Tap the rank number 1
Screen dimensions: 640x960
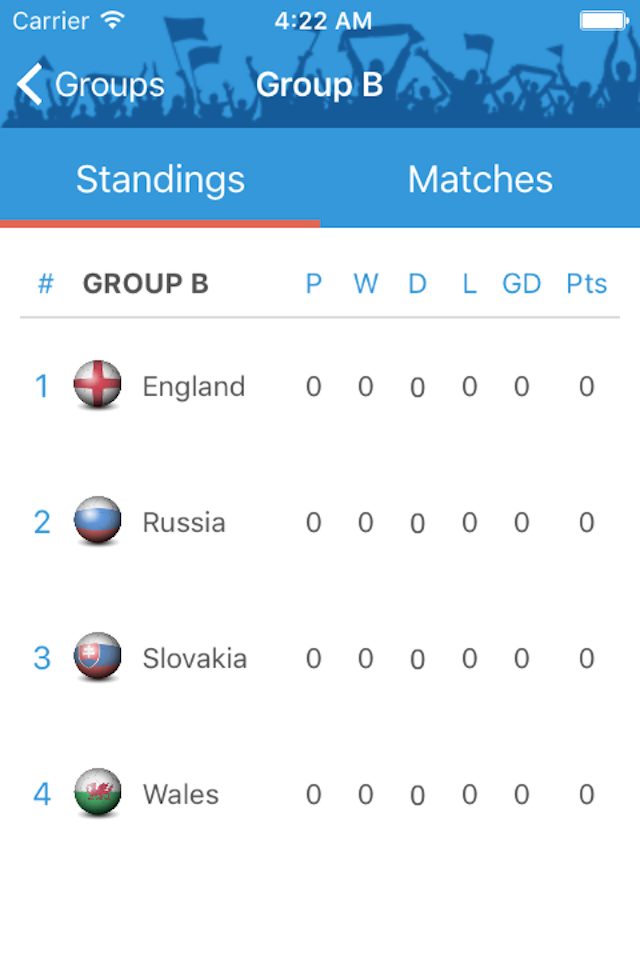[x=42, y=386]
